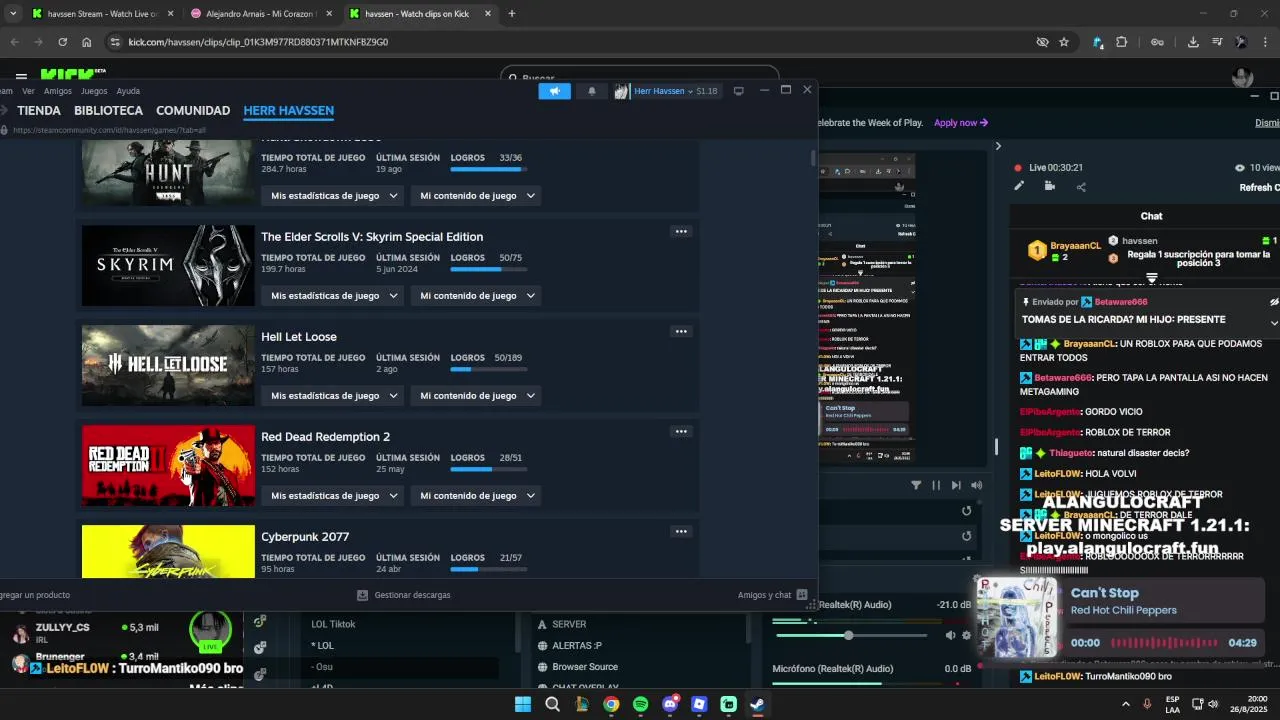This screenshot has height=720, width=1280.
Task: Open Steam Ver menu
Action: pyautogui.click(x=28, y=91)
